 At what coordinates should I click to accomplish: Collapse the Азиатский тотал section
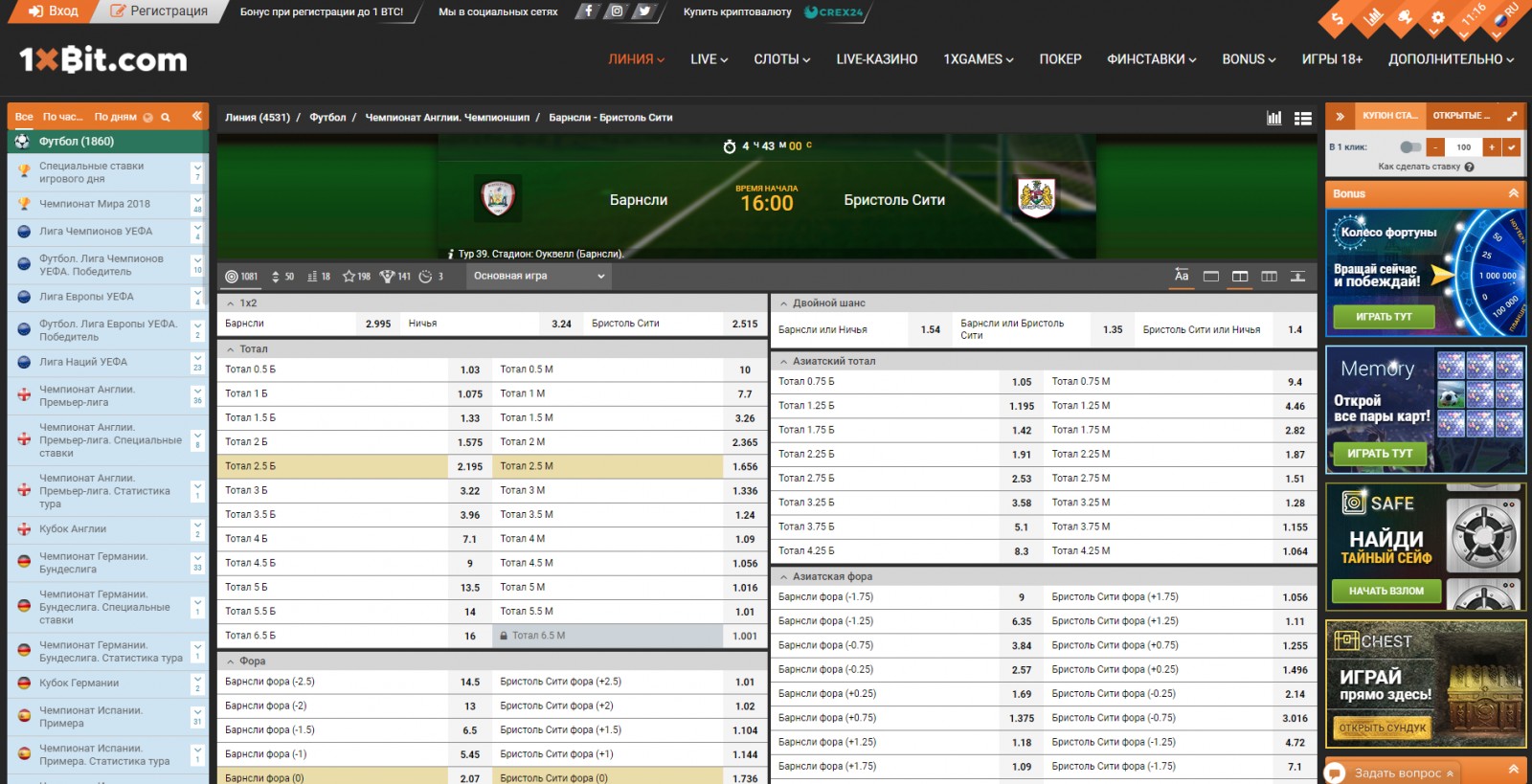783,362
